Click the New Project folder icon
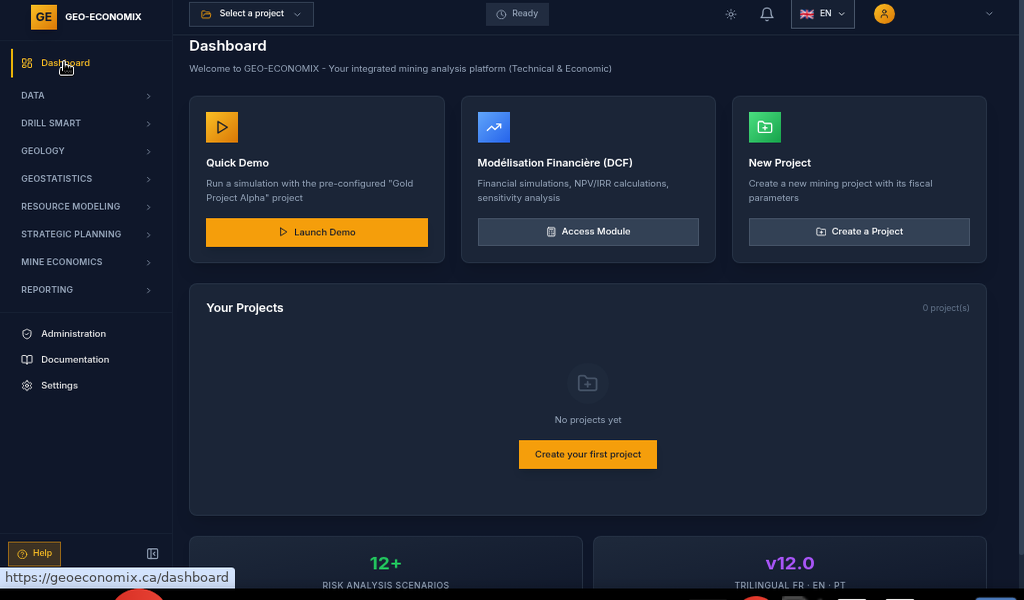 (765, 127)
